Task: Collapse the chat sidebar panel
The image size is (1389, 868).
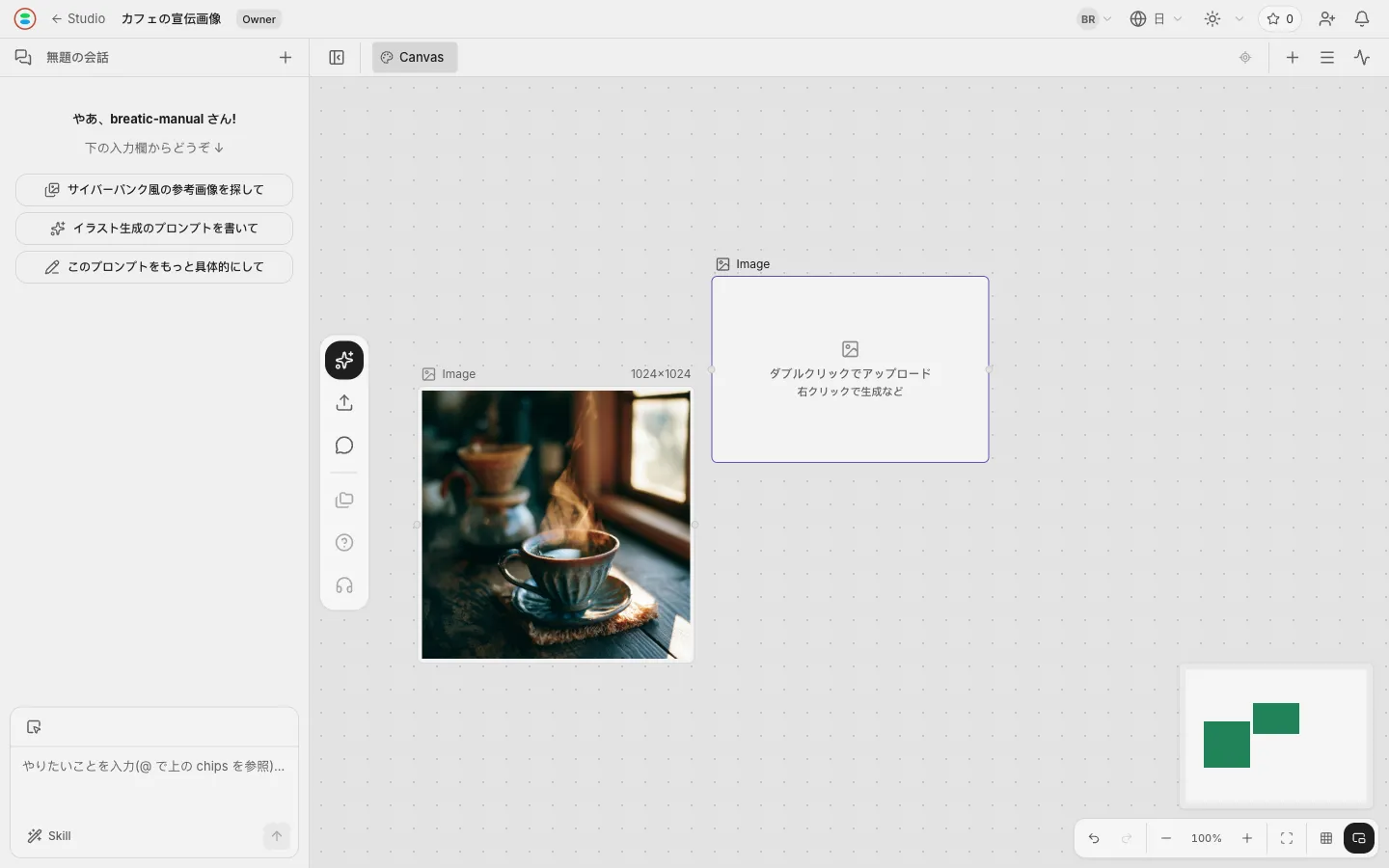Action: (337, 57)
